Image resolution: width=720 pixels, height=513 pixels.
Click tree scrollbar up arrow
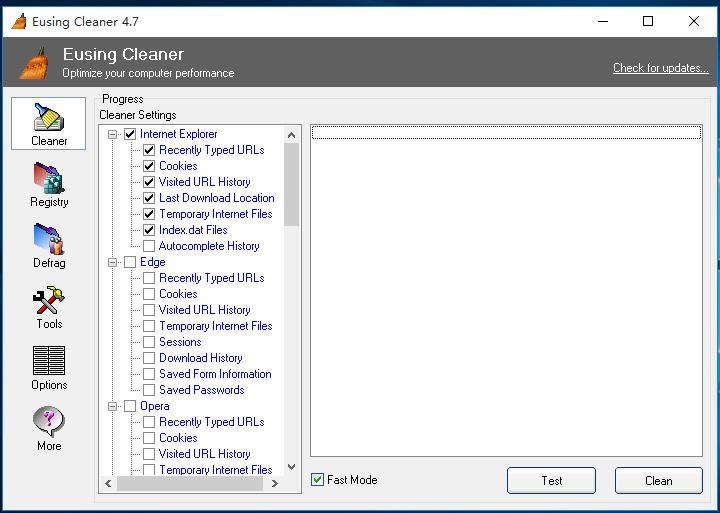click(x=291, y=135)
